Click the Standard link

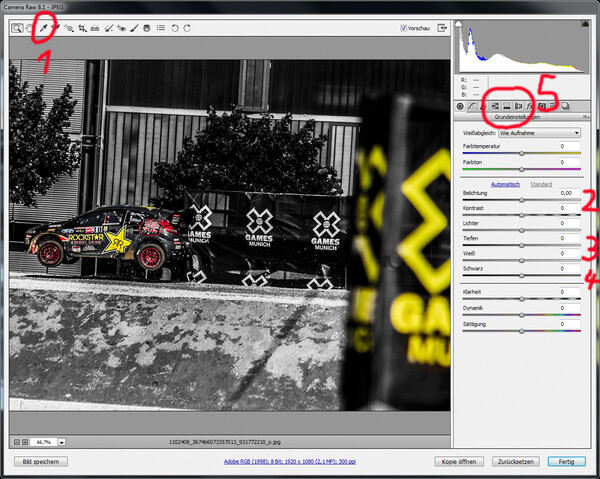pos(541,184)
